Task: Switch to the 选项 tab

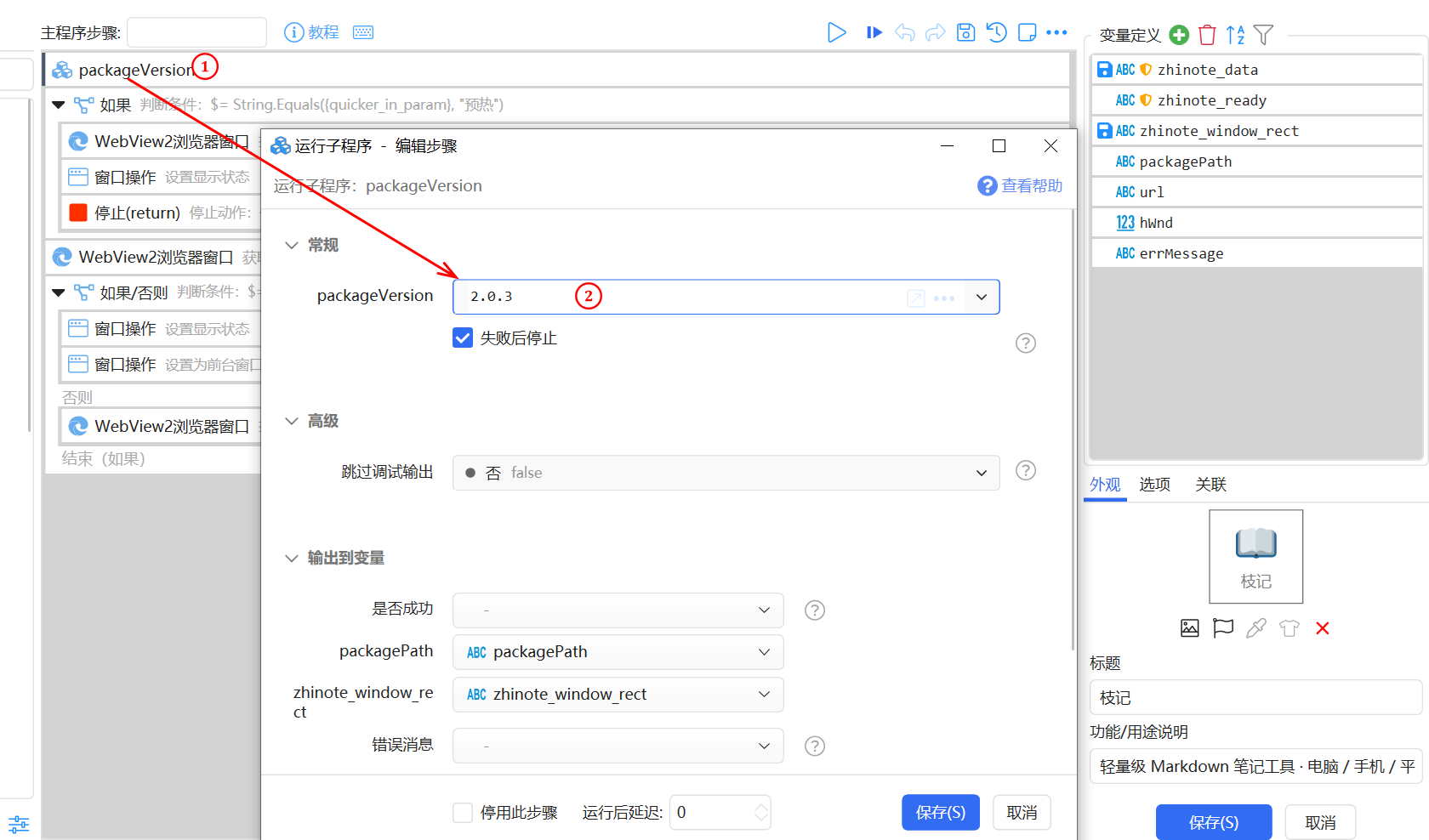Action: [x=1155, y=484]
